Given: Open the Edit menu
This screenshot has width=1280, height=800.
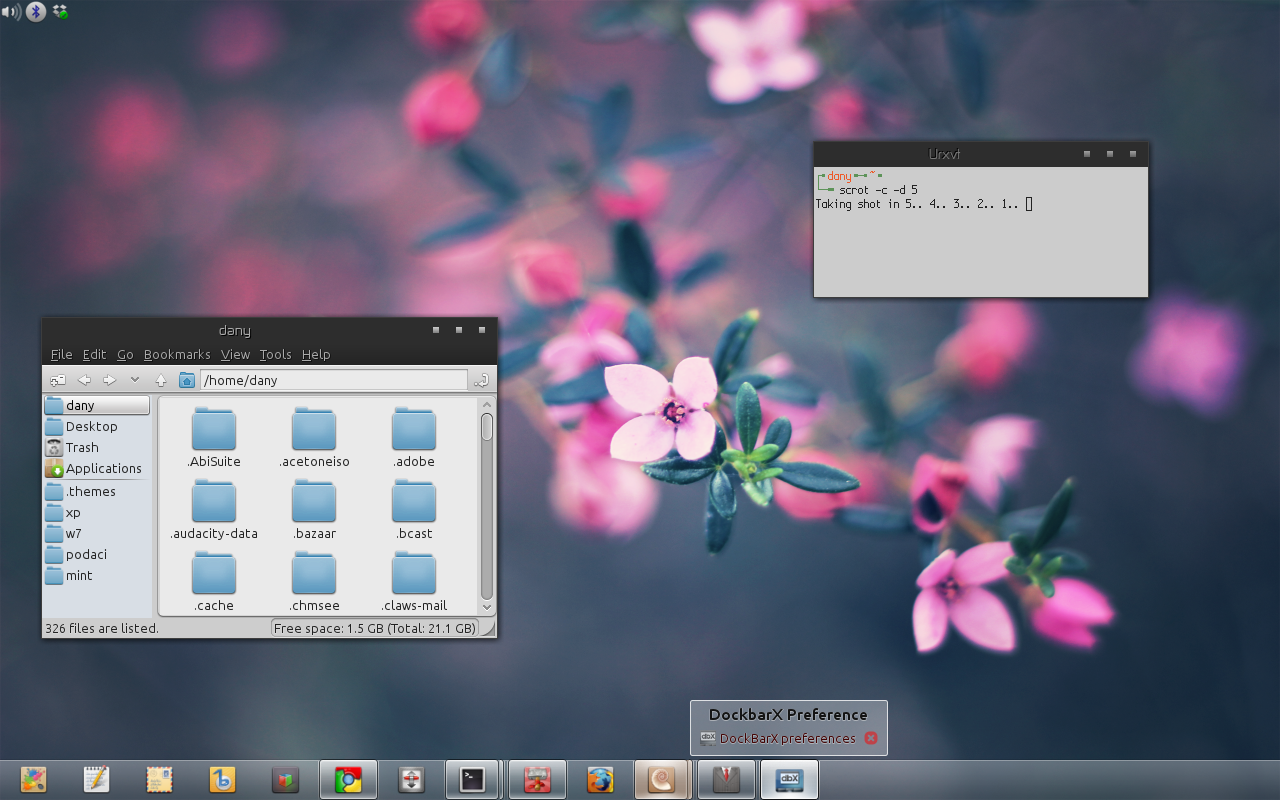Looking at the screenshot, I should point(94,354).
